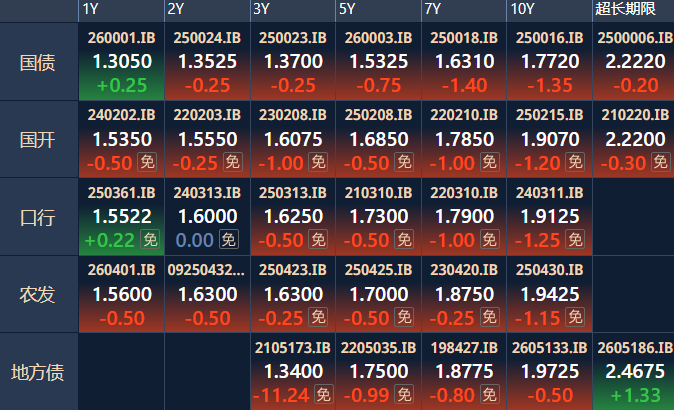Screen dimensions: 674x410
Task: Select the 10Y maturity column header
Action: point(521,9)
